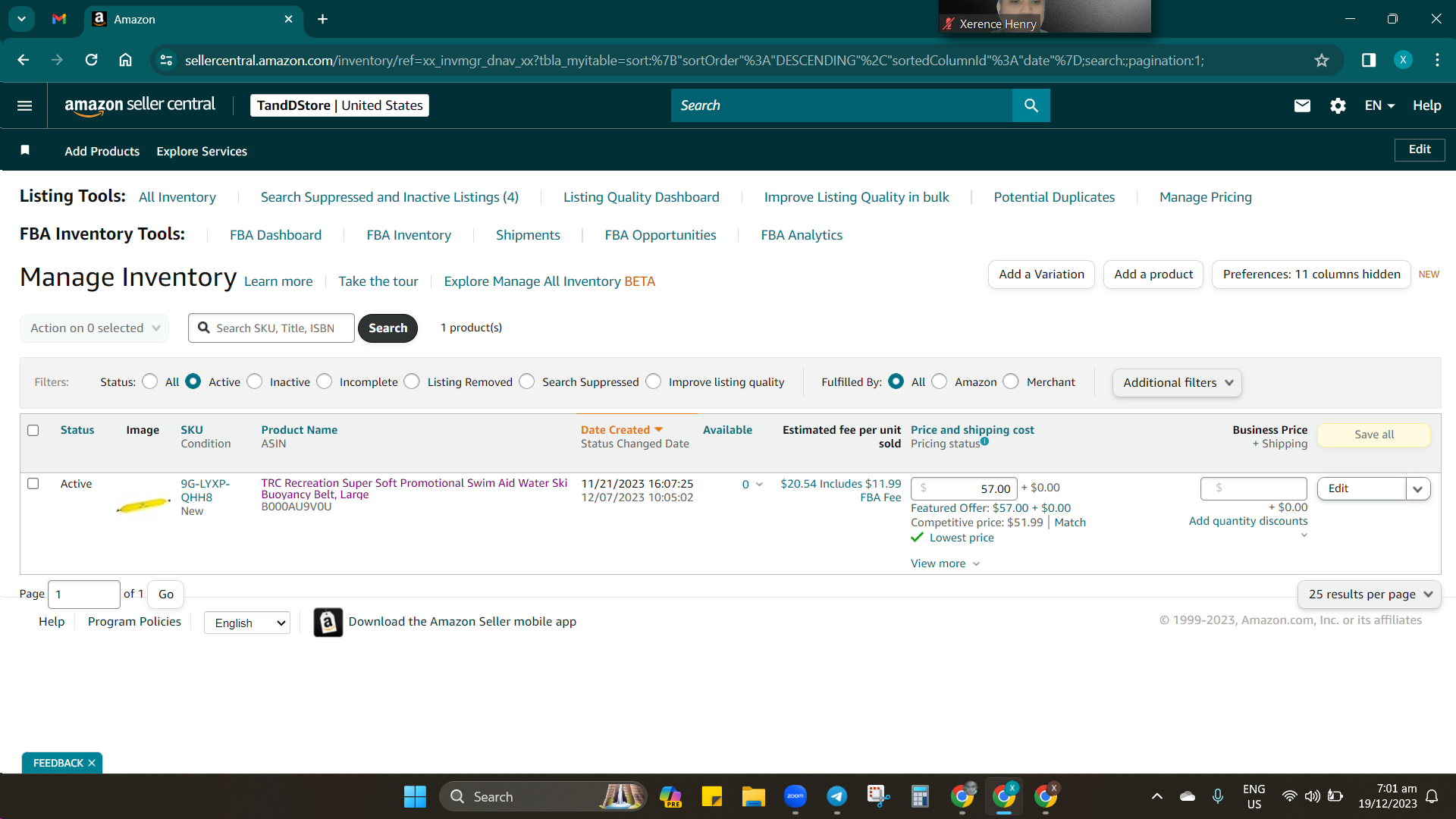This screenshot has width=1456, height=819.
Task: Reload the current page
Action: pos(92,60)
